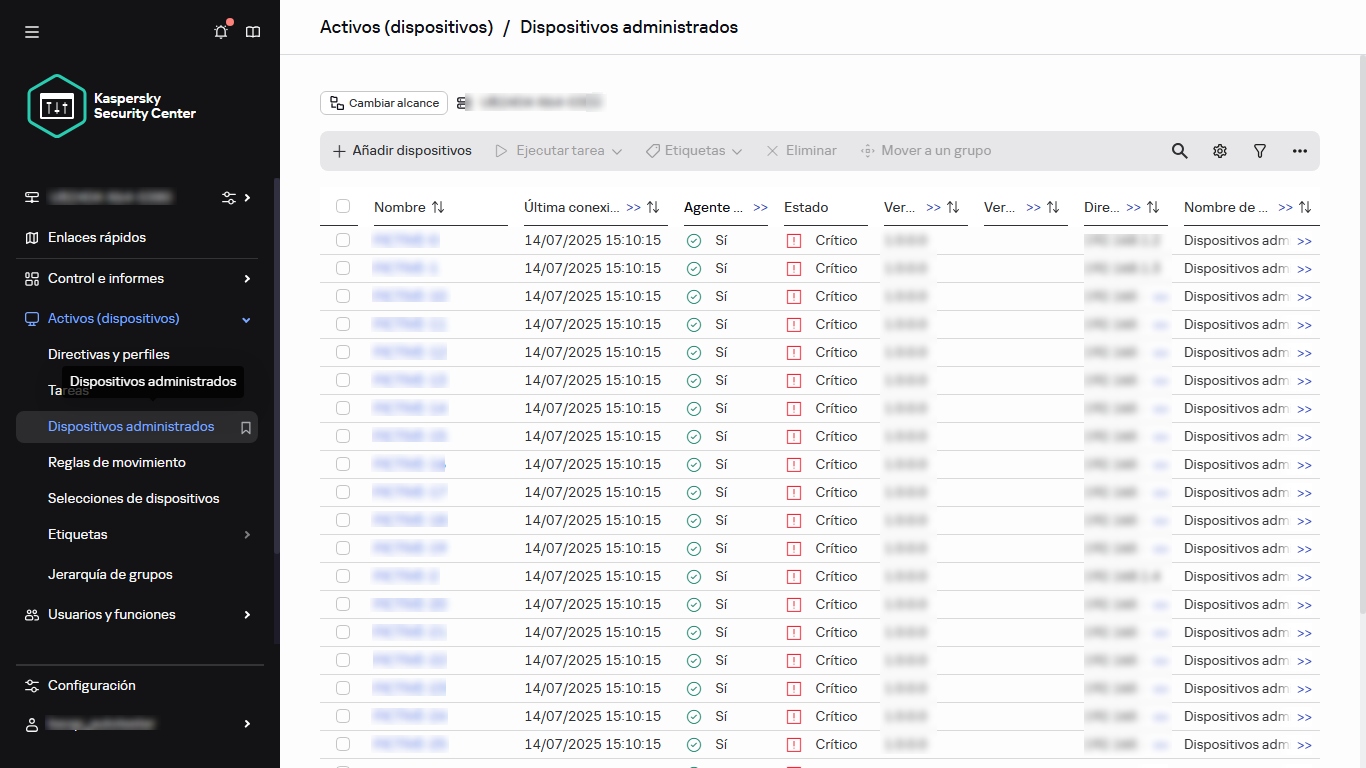The height and width of the screenshot is (768, 1366).
Task: Open table column settings gear
Action: point(1219,150)
